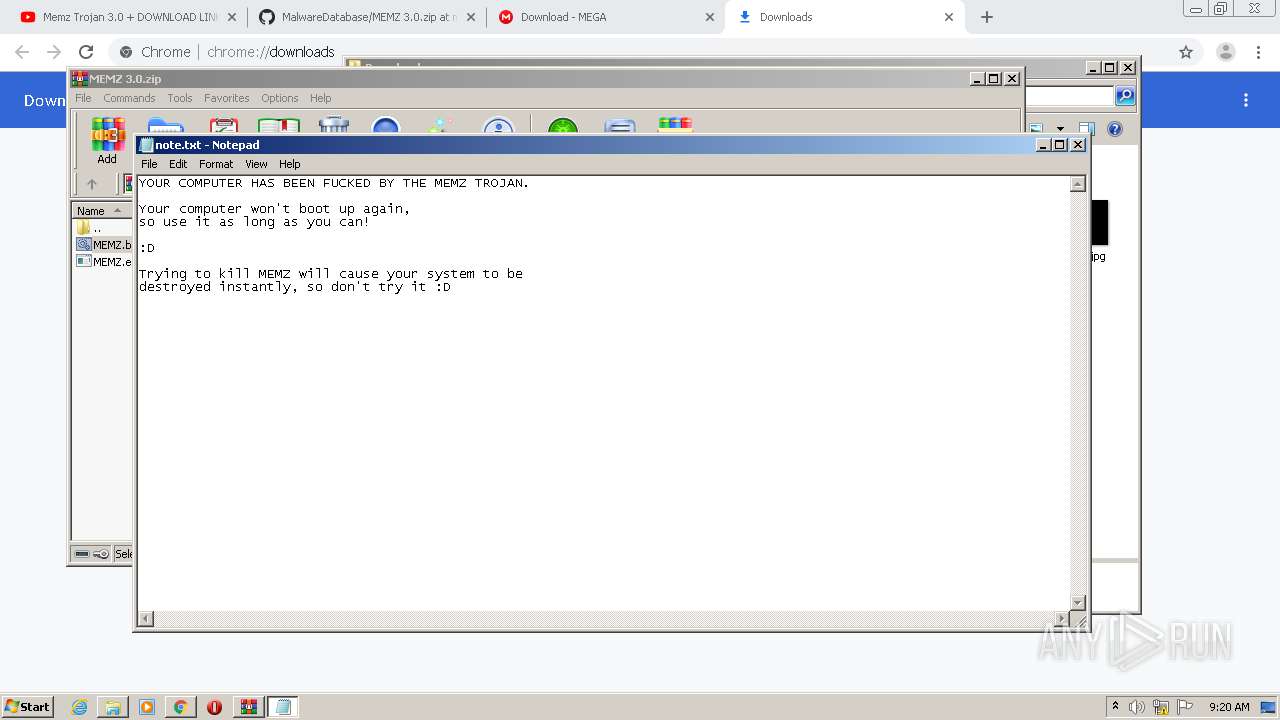The height and width of the screenshot is (720, 1280).
Task: Open Chrome's three-dot main menu
Action: [1259, 52]
